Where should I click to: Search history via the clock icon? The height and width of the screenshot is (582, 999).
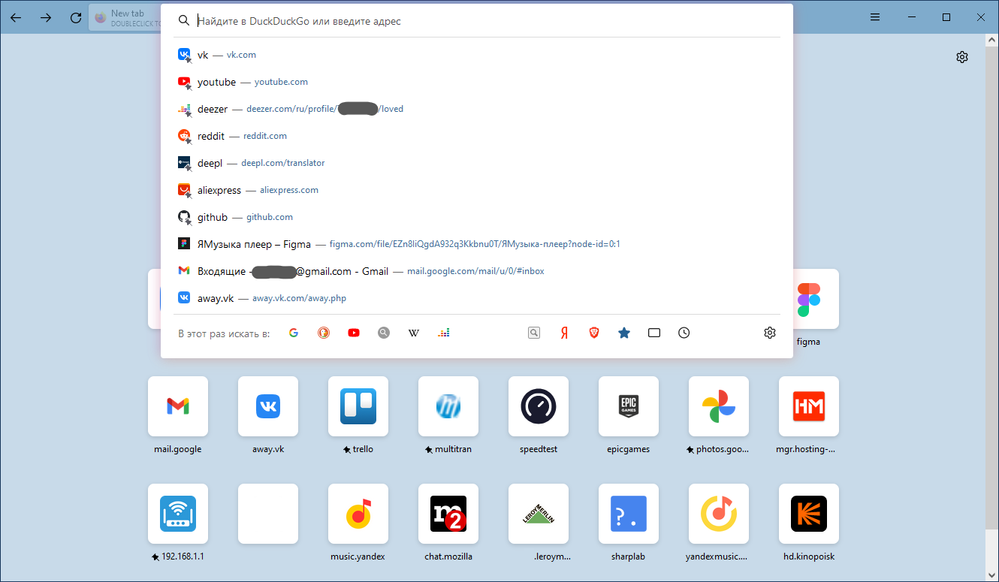[x=684, y=333]
